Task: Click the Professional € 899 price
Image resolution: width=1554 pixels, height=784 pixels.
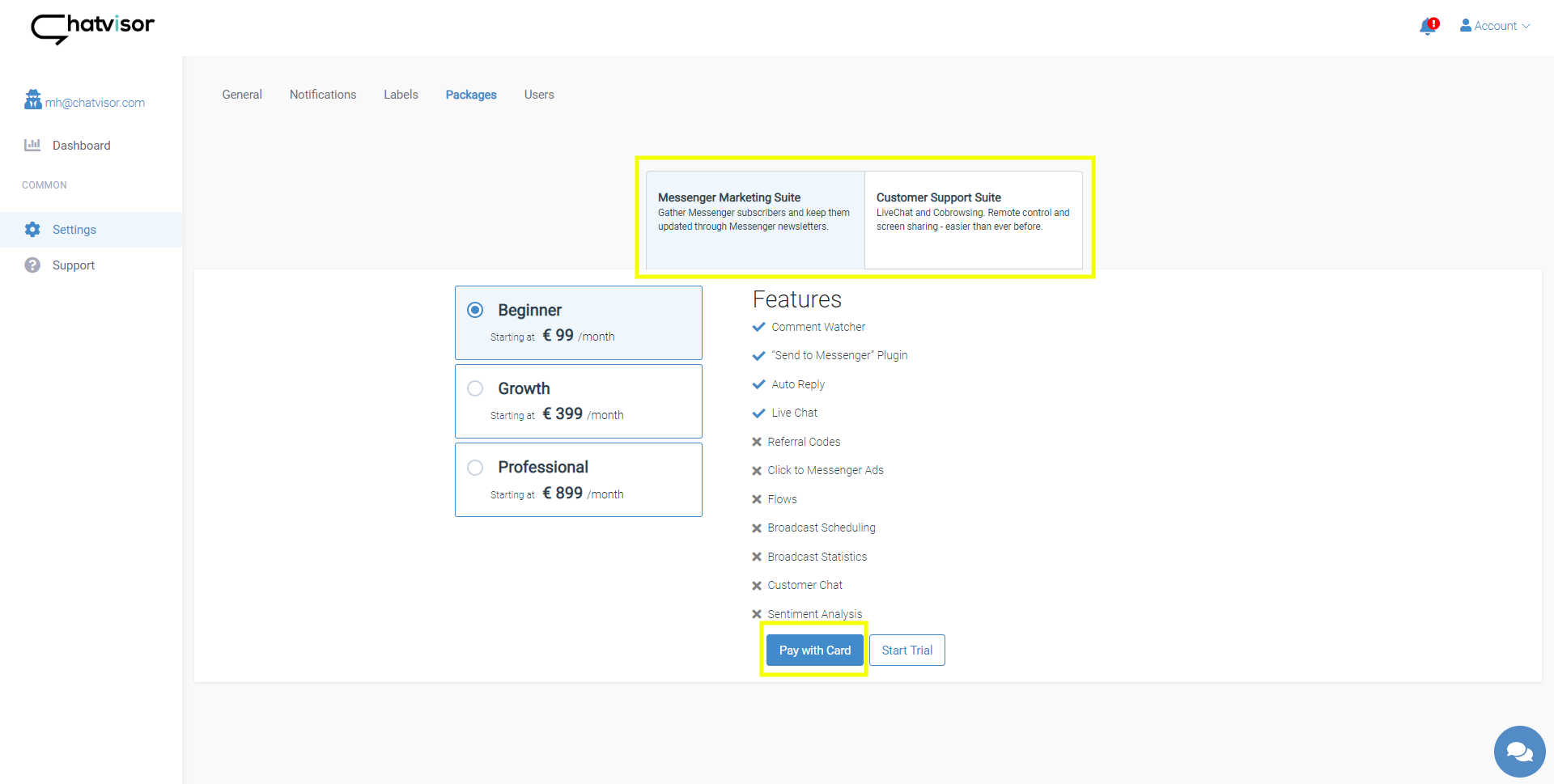Action: pyautogui.click(x=563, y=493)
